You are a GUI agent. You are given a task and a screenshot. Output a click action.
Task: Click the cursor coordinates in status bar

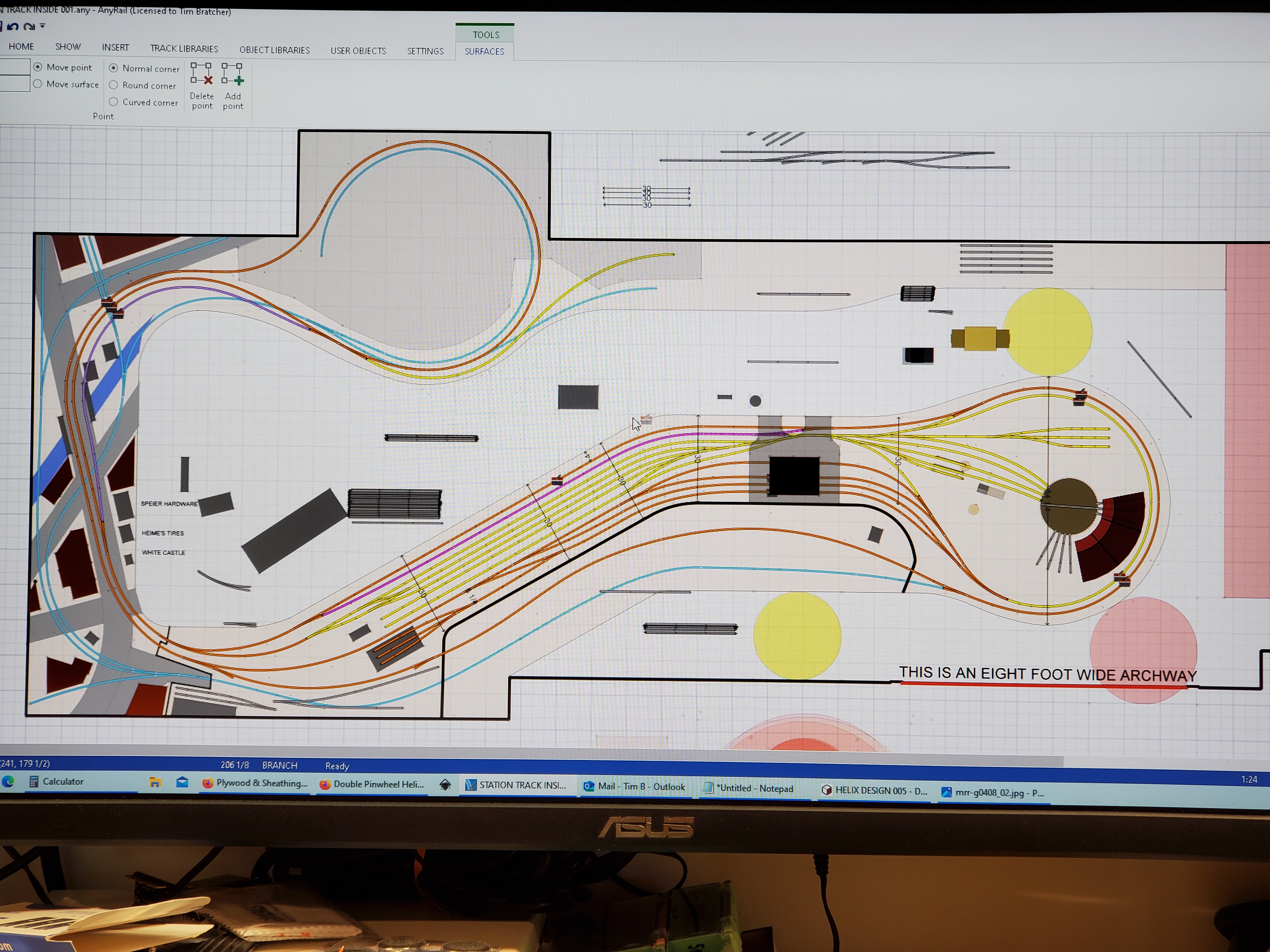point(25,763)
